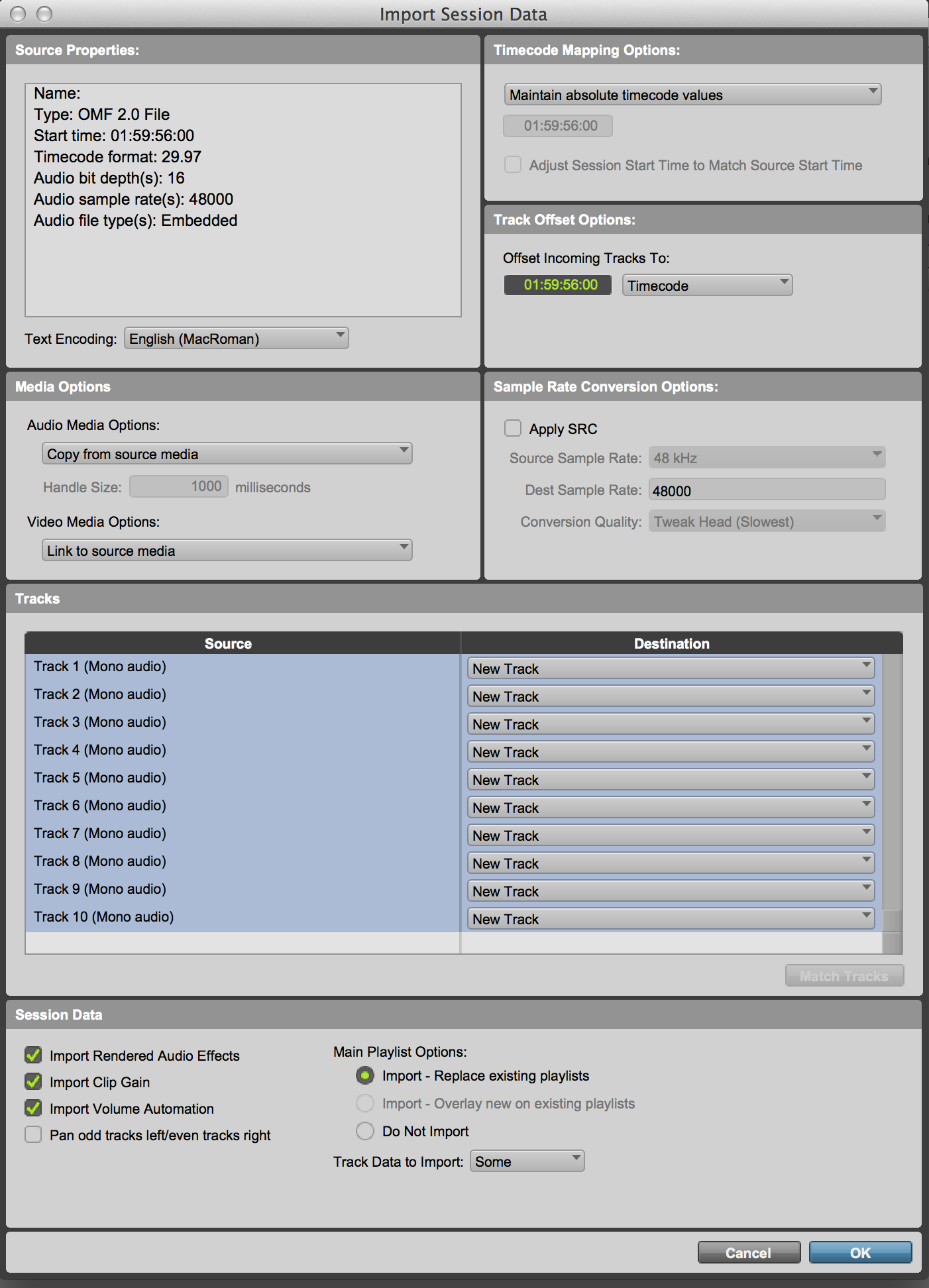This screenshot has height=1288, width=929.
Task: Open the Conversion Quality Tweak Head dropdown
Action: [x=767, y=521]
